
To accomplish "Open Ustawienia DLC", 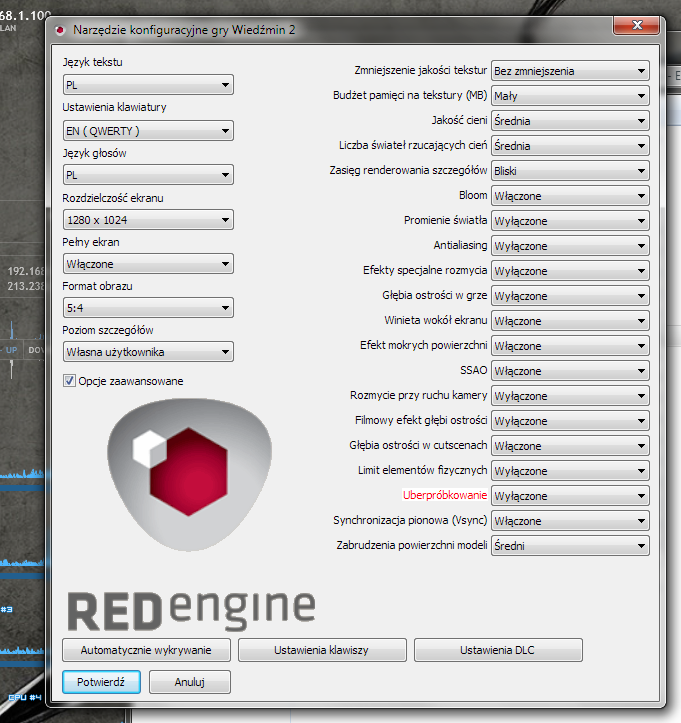I will [x=498, y=650].
